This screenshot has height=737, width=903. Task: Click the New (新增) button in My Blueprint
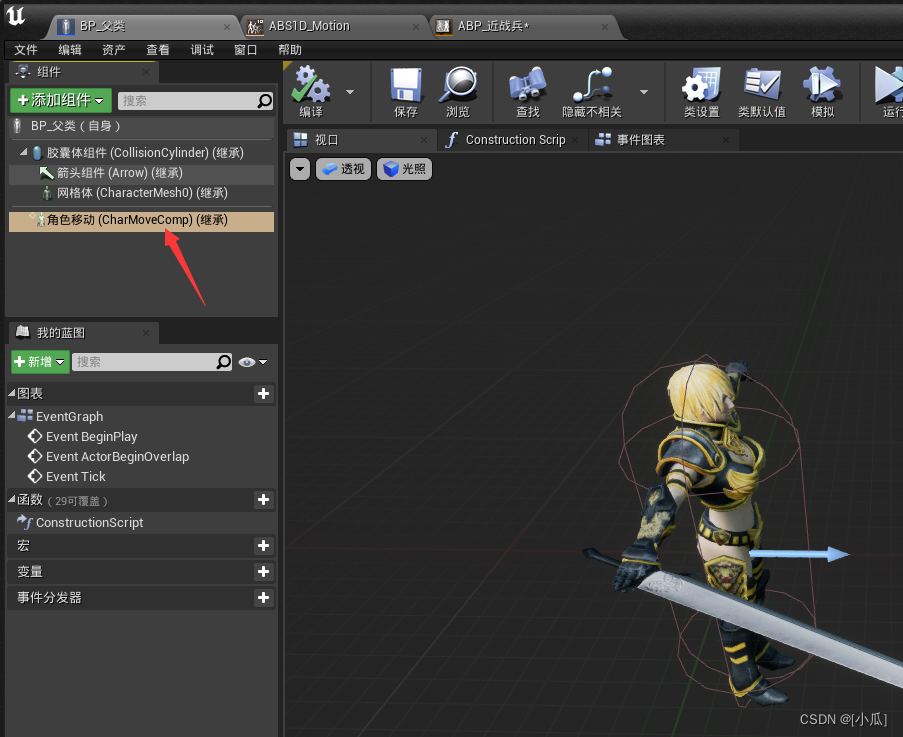(x=40, y=362)
